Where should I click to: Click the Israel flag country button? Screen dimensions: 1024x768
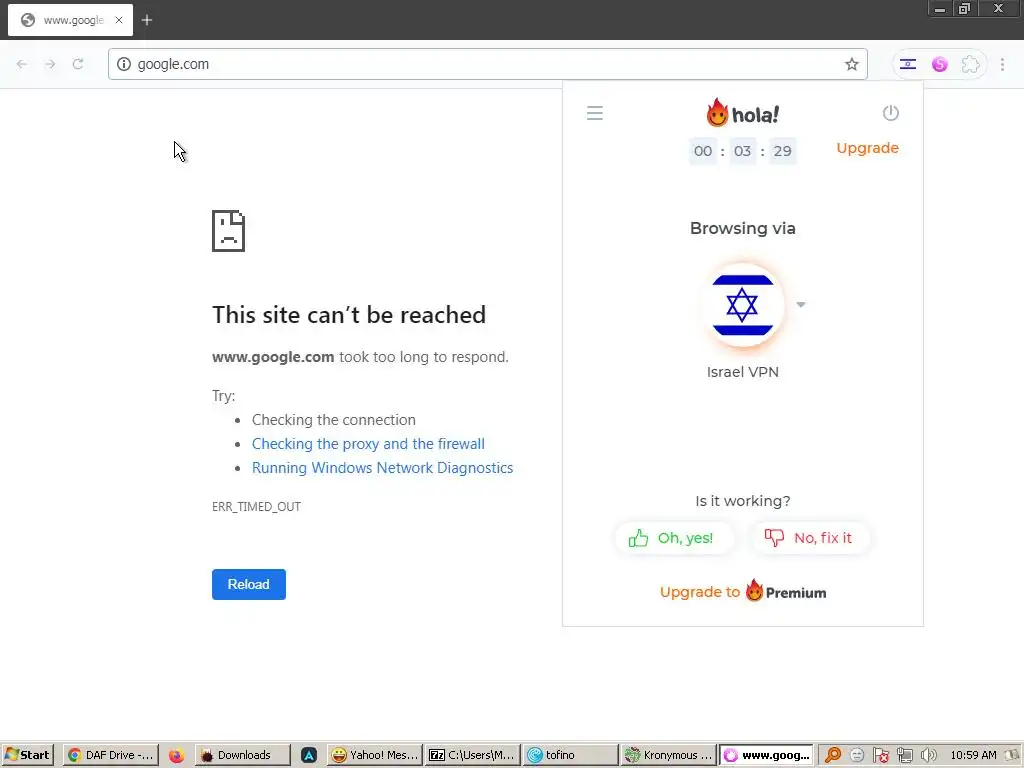pyautogui.click(x=743, y=305)
